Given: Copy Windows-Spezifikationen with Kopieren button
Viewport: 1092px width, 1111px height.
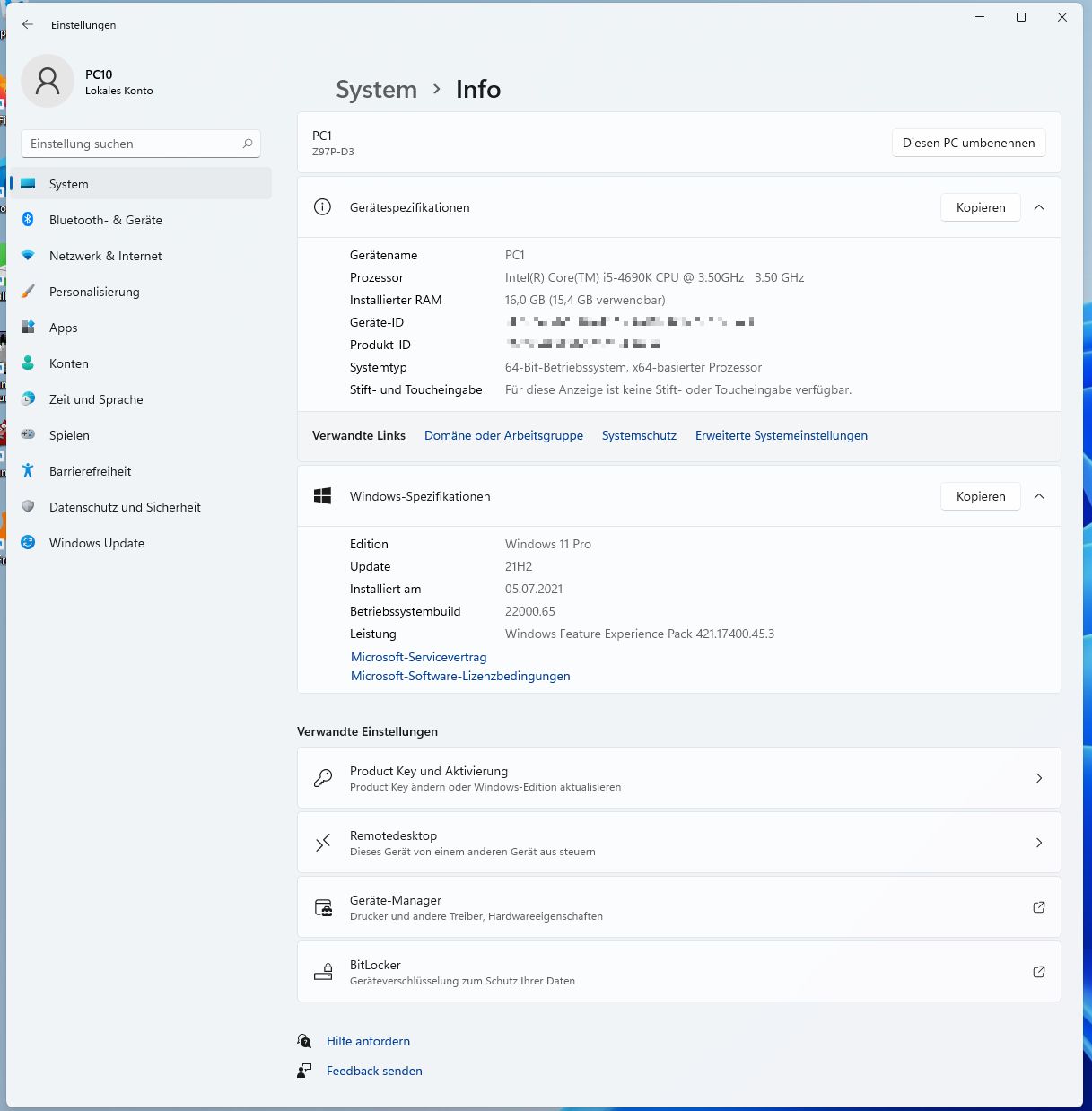Looking at the screenshot, I should pos(981,496).
